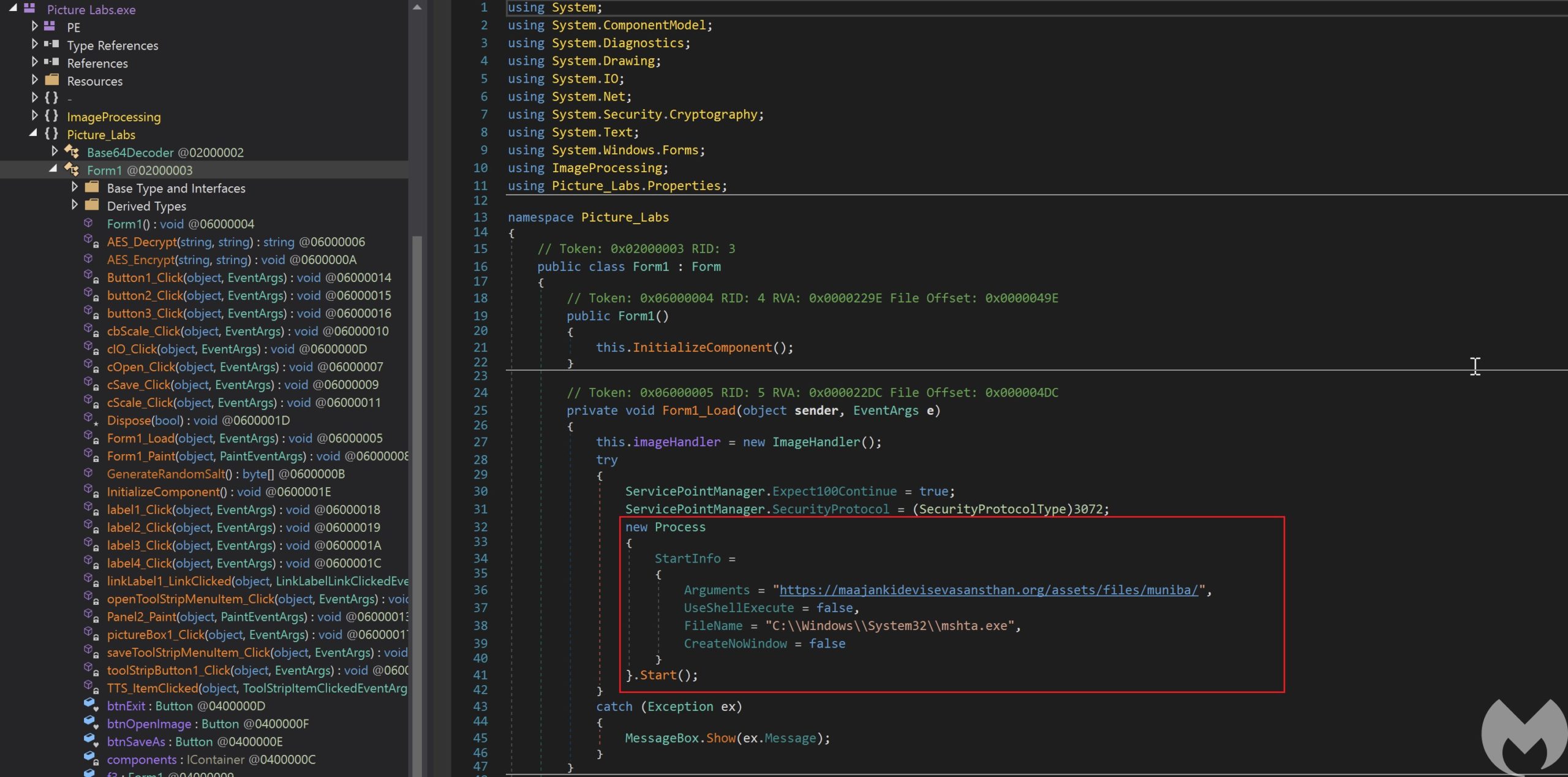Select linkLabel1_LinkClicked method in tree
This screenshot has height=777, width=1568.
(257, 581)
